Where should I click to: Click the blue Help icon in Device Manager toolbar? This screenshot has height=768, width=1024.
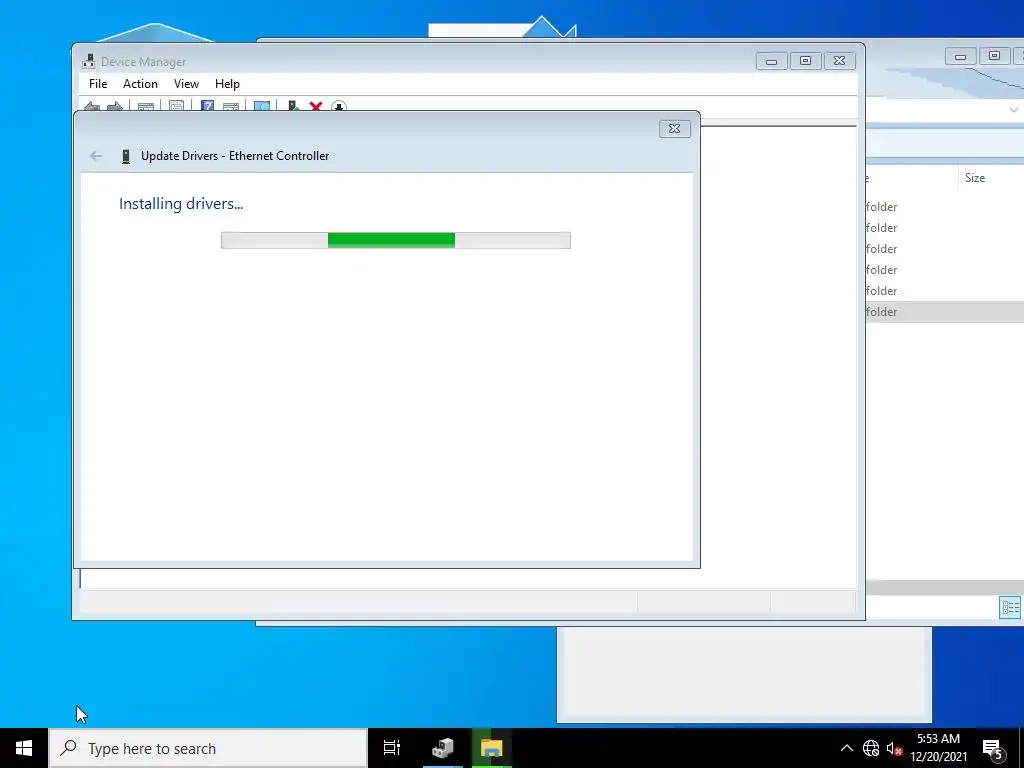[x=207, y=106]
